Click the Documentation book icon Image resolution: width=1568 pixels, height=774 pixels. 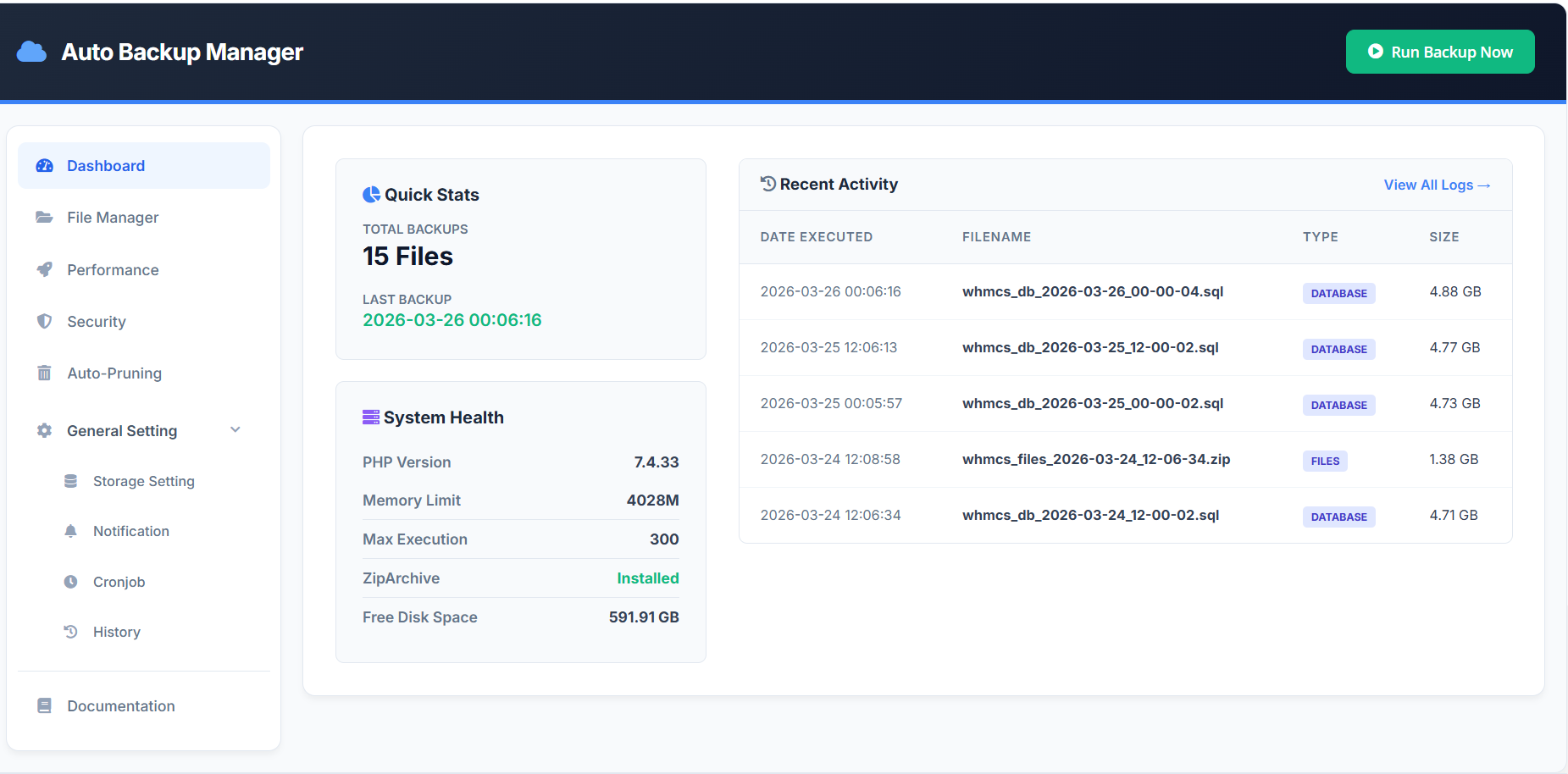[44, 706]
